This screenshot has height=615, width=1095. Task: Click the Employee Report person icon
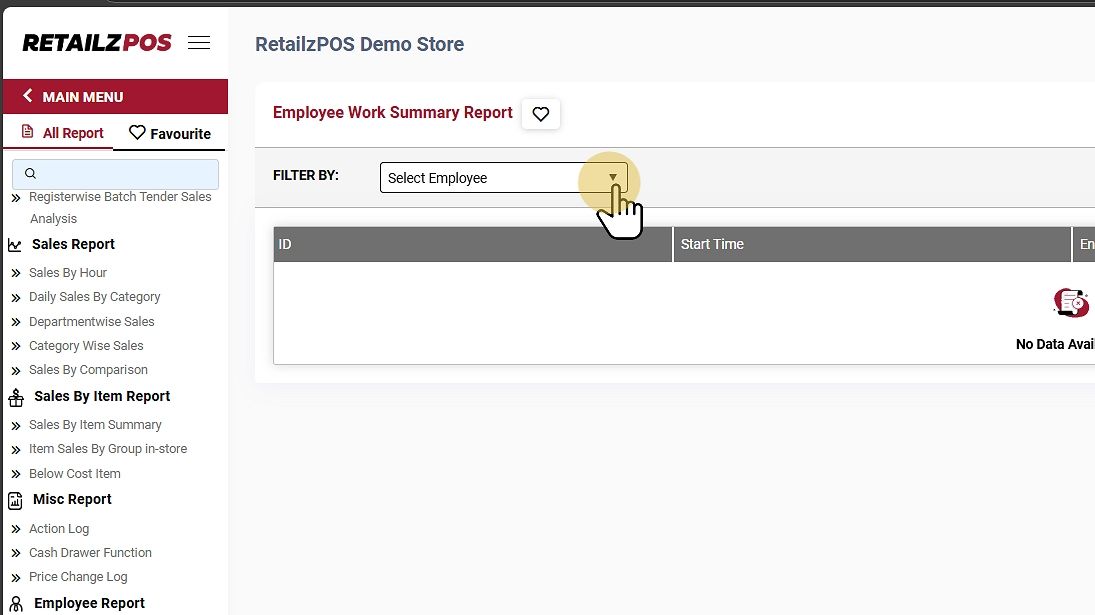(15, 604)
